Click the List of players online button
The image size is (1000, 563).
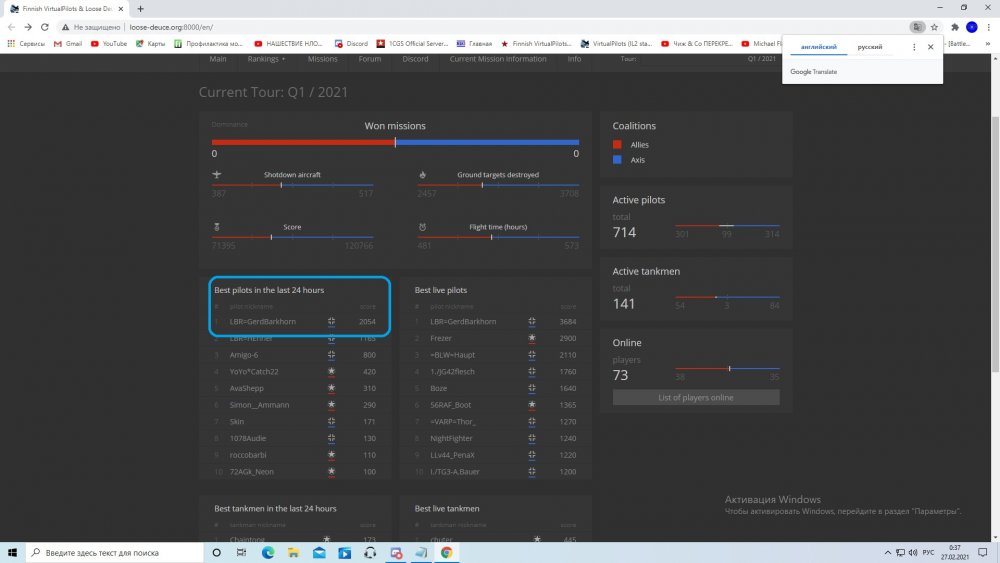(695, 397)
